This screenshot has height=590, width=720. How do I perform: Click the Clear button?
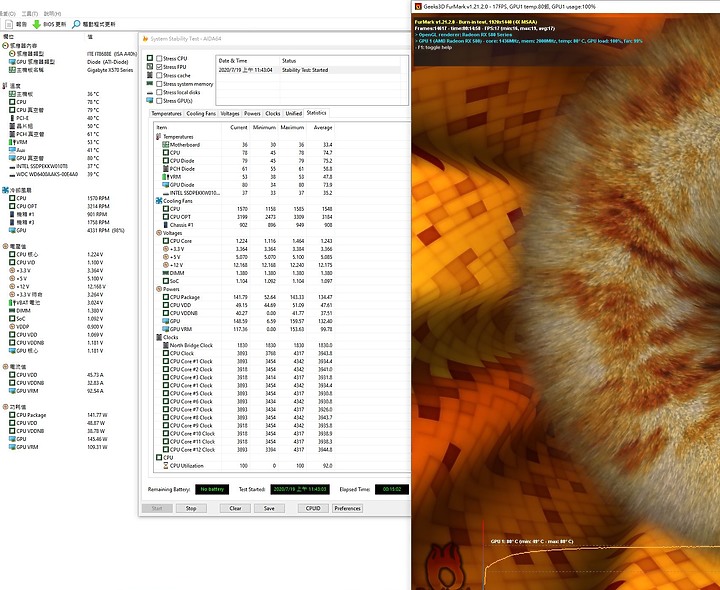click(235, 508)
